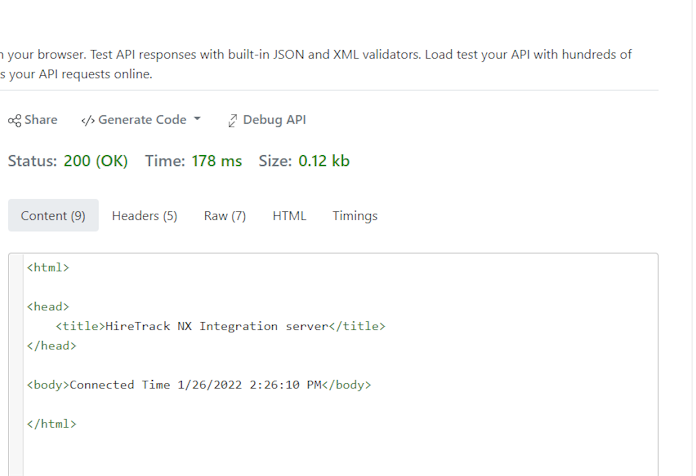
Task: Open the HTML tab
Action: pos(289,215)
